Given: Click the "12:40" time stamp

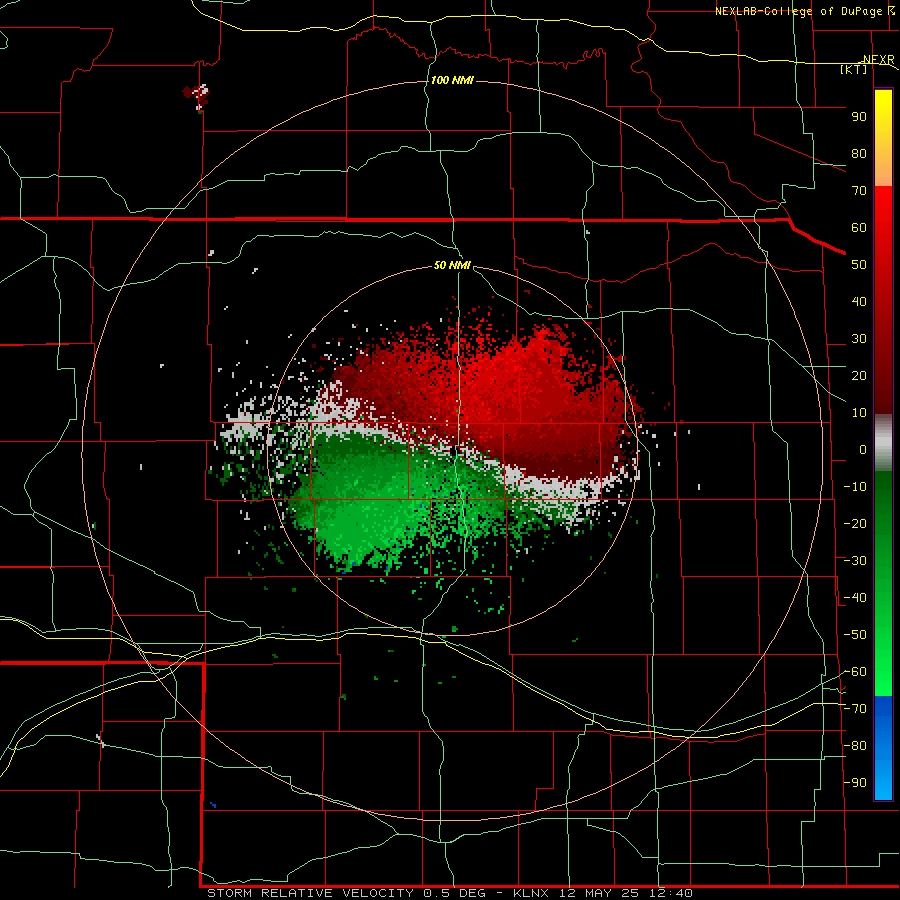Looking at the screenshot, I should [x=672, y=893].
